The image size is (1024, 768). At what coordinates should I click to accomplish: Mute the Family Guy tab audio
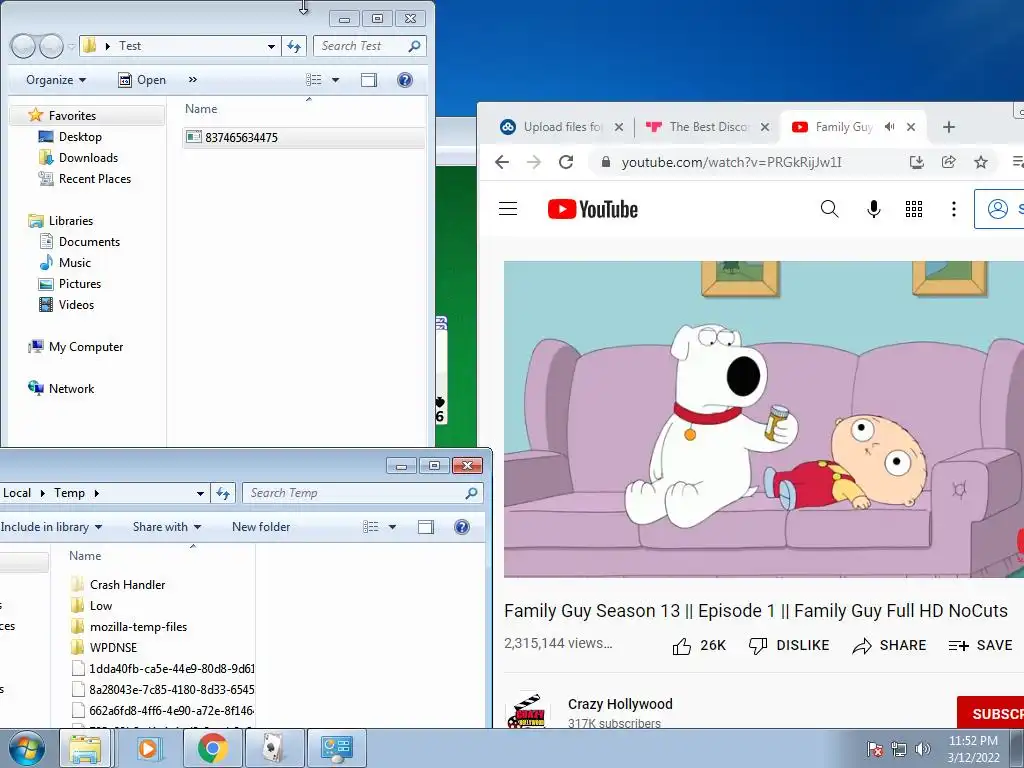[x=889, y=127]
